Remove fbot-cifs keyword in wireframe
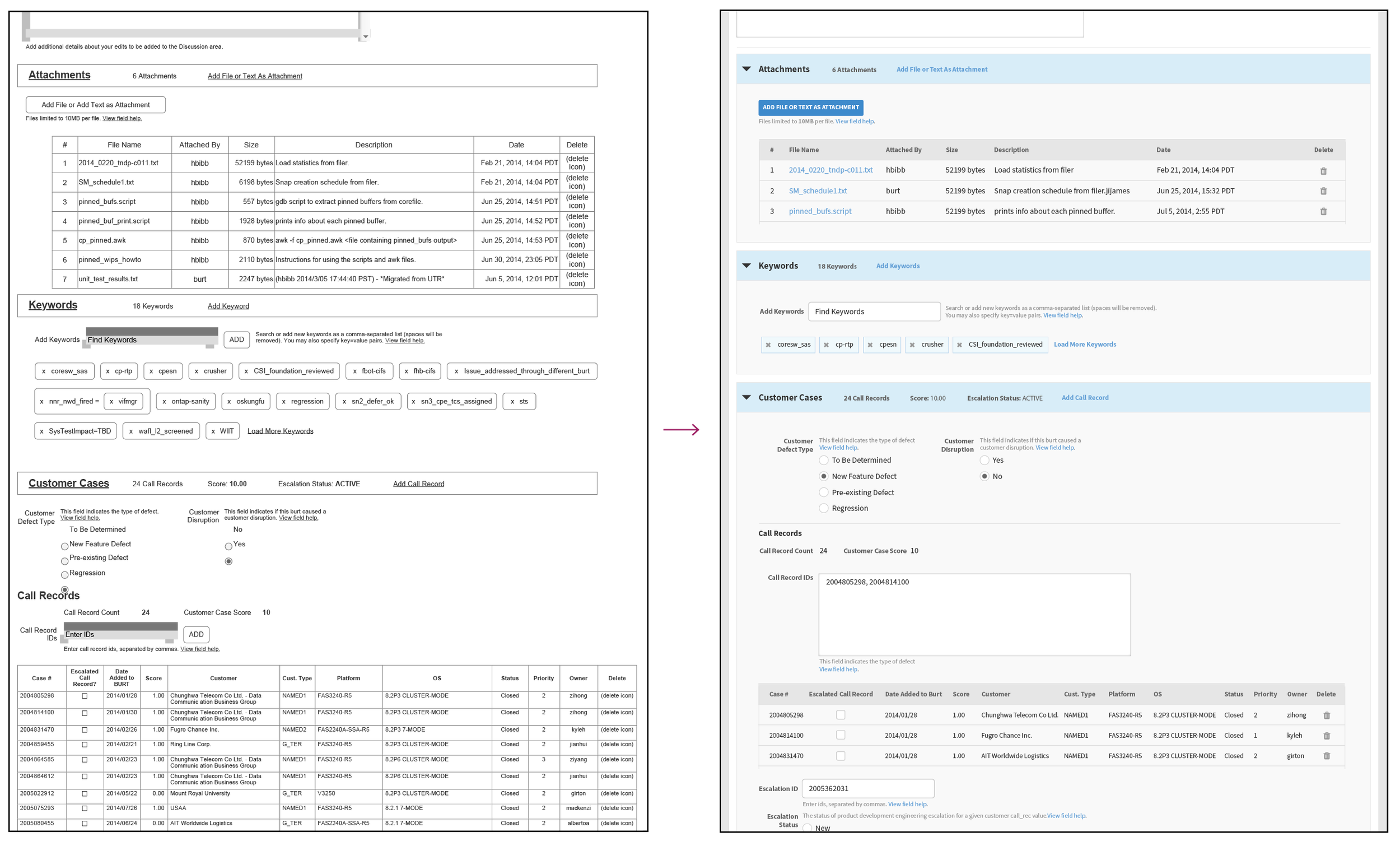The image size is (1400, 846). click(354, 371)
